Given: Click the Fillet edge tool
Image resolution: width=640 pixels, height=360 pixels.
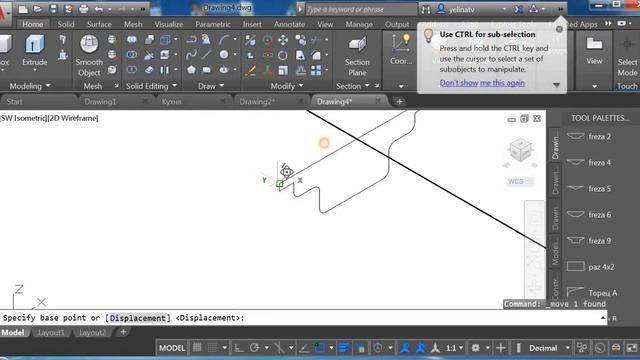Looking at the screenshot, I should pyautogui.click(x=316, y=55).
